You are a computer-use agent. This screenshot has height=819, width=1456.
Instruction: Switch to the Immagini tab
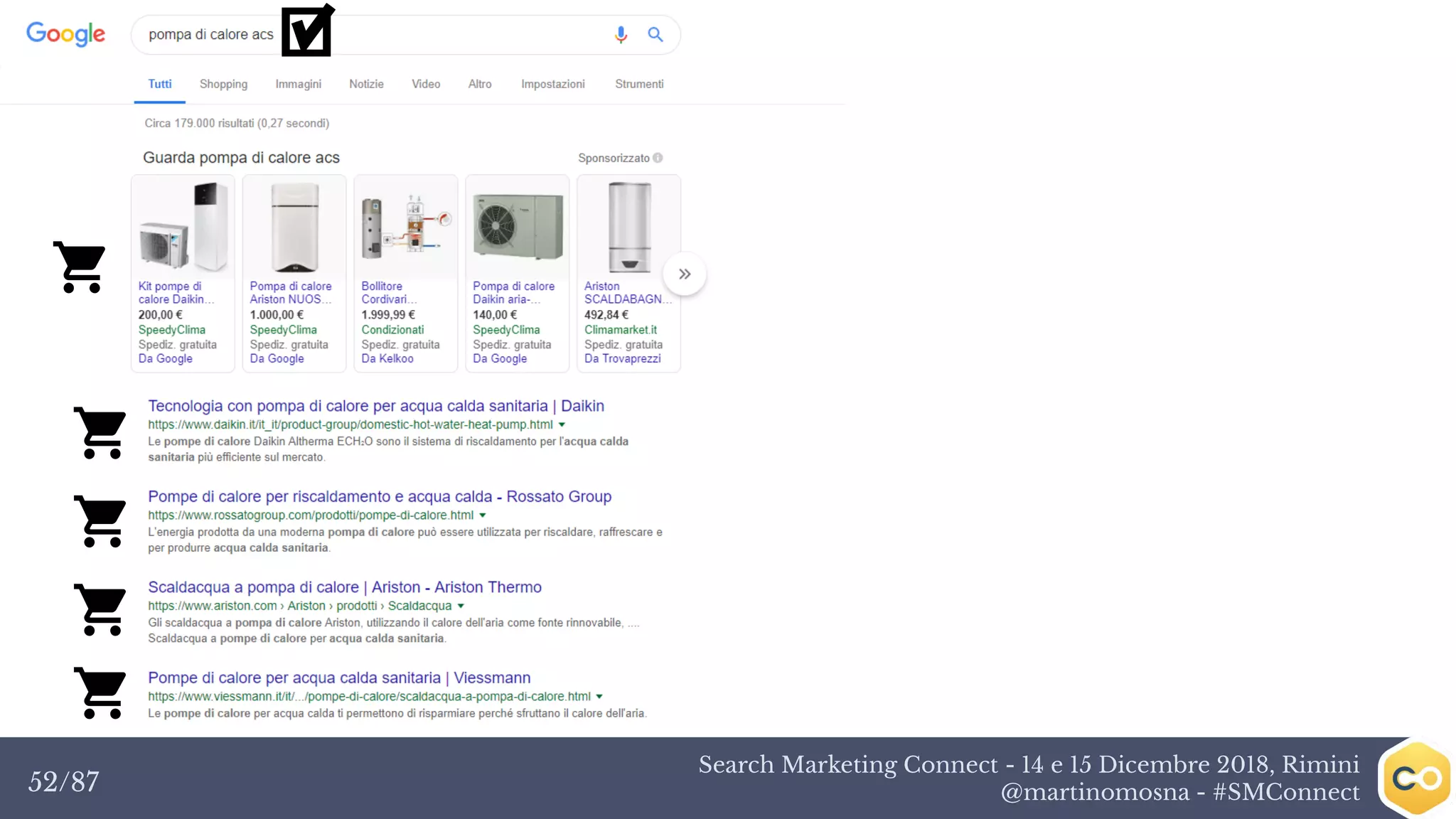pos(299,84)
